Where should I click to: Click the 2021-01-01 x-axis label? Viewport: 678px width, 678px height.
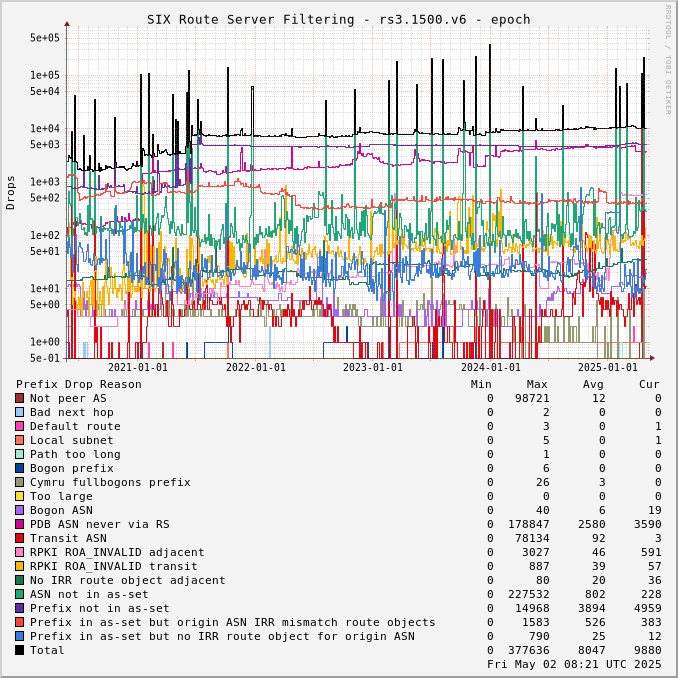pyautogui.click(x=138, y=368)
